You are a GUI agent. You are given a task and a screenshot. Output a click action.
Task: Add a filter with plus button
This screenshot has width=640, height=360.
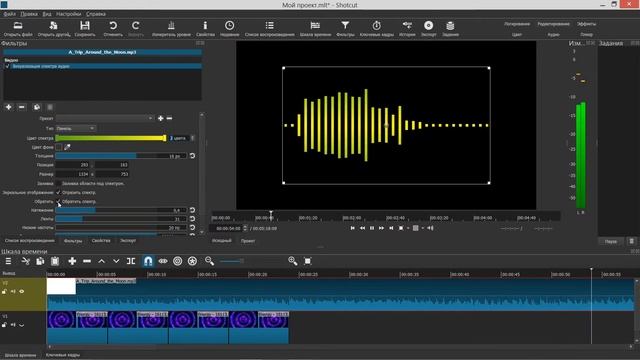coord(8,107)
